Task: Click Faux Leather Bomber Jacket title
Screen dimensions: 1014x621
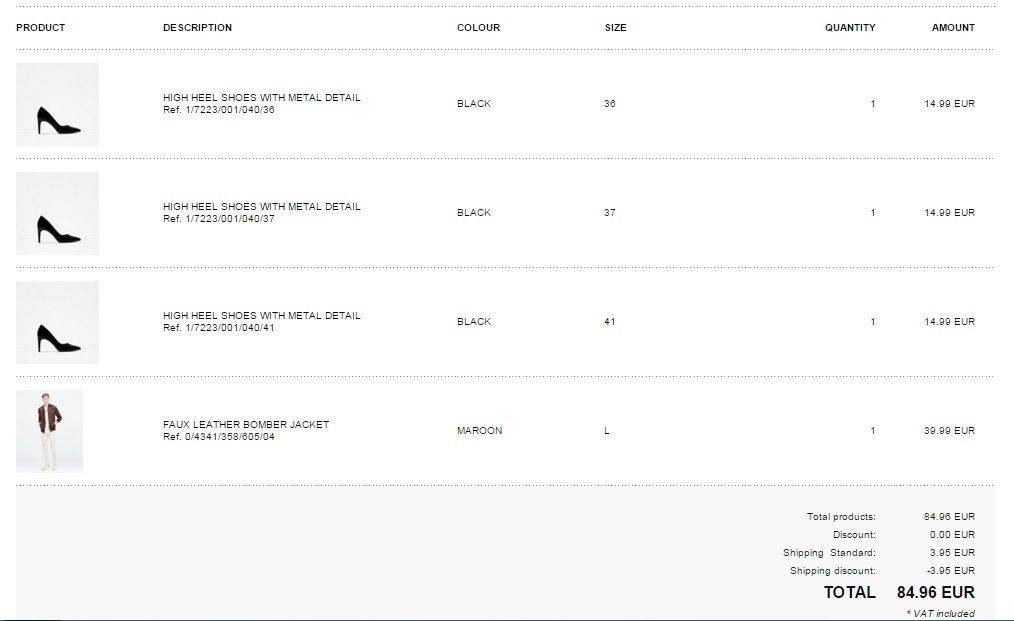Action: [246, 424]
